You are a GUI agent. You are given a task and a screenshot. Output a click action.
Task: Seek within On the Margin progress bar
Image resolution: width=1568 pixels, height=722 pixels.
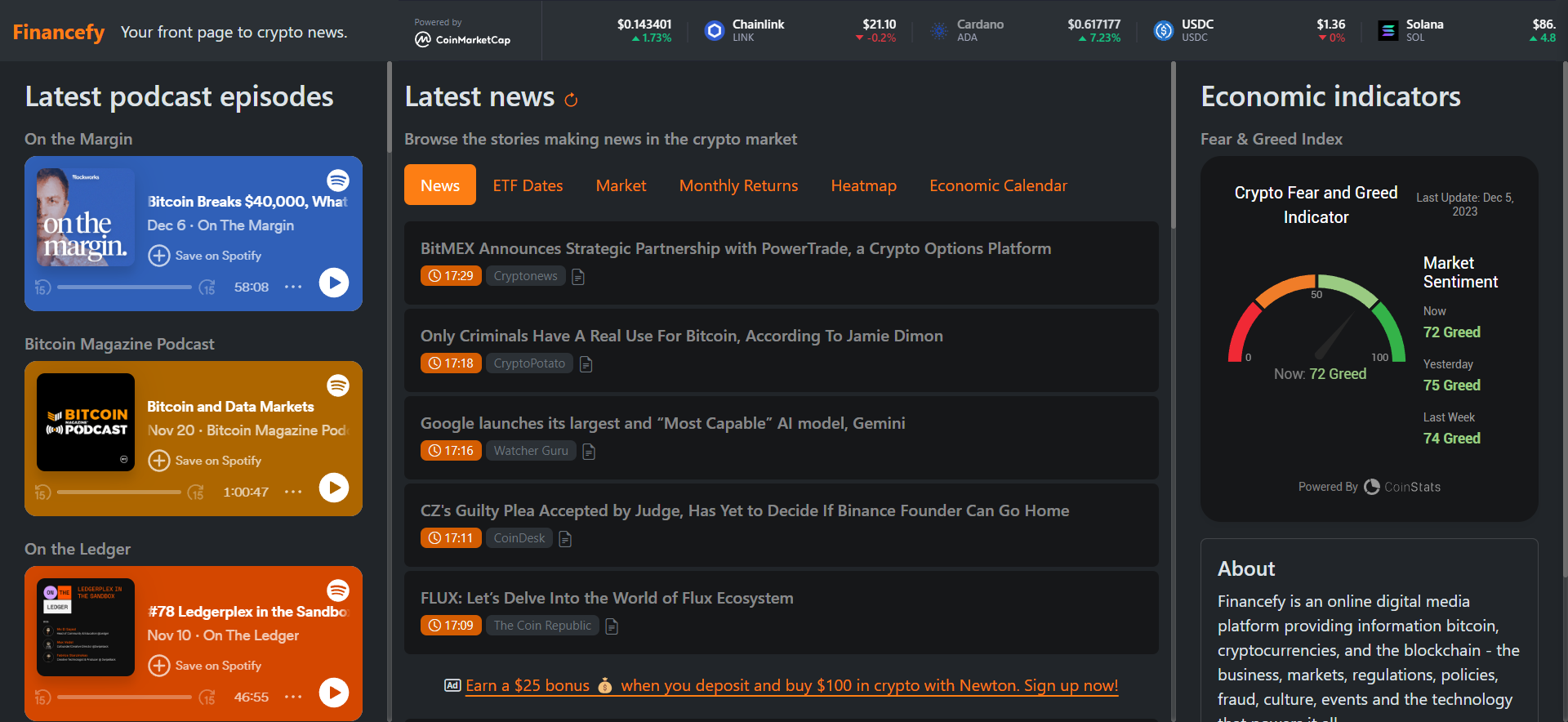click(124, 287)
